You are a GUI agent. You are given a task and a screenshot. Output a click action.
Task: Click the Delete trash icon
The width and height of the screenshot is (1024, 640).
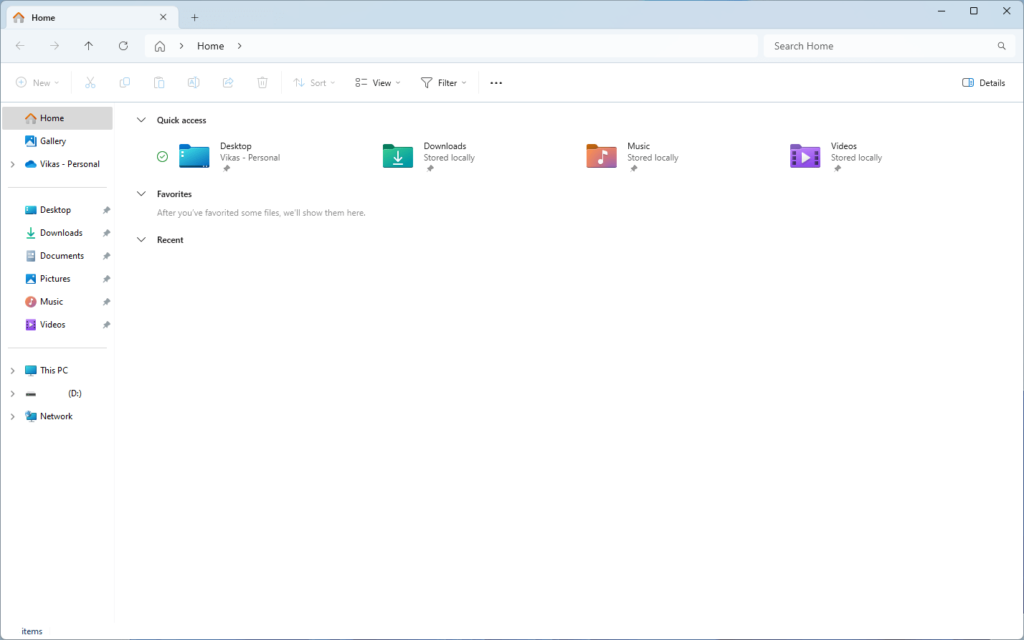pyautogui.click(x=263, y=83)
